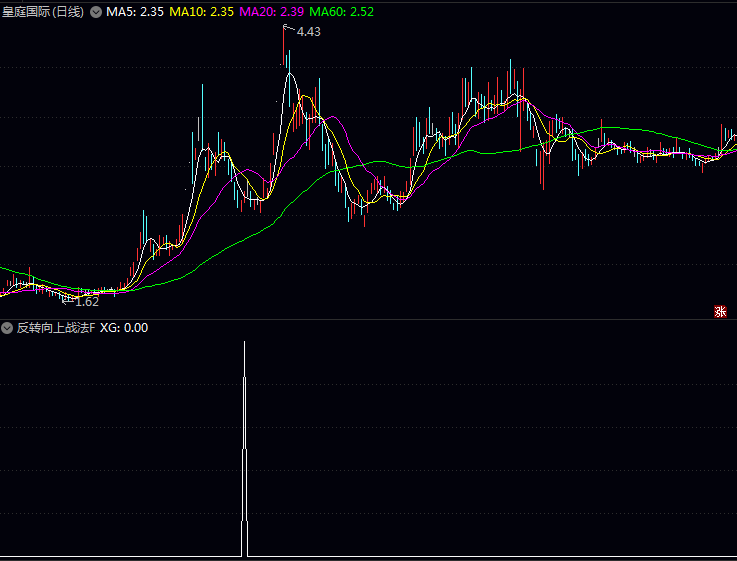Click the XG: 0.00 value label

point(124,328)
